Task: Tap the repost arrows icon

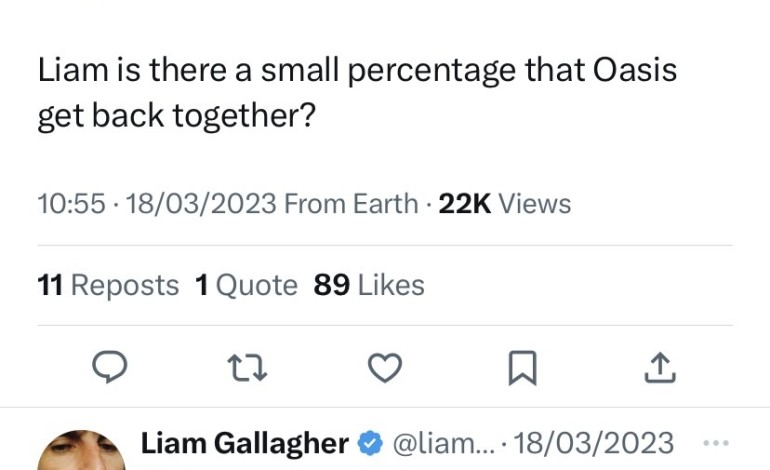Action: pyautogui.click(x=247, y=369)
